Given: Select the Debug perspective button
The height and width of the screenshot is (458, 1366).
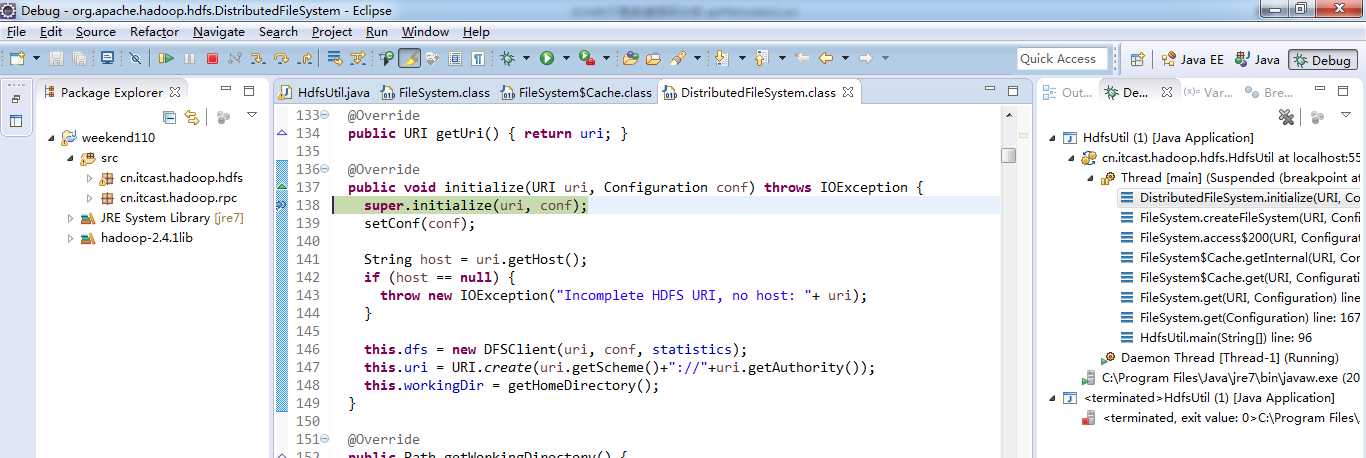Looking at the screenshot, I should pyautogui.click(x=1322, y=60).
